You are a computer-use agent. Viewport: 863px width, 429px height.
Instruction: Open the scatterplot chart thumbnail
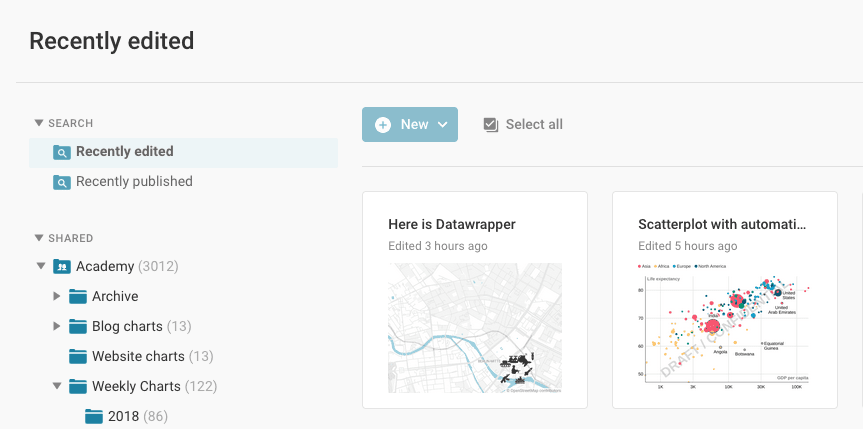tap(724, 328)
